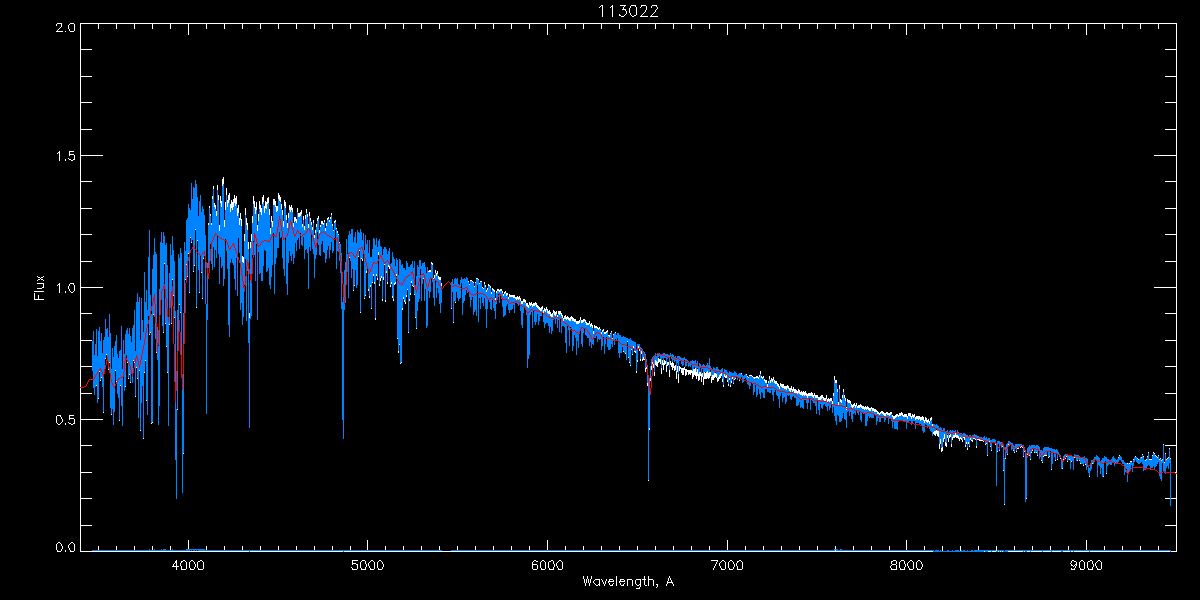Click the Flux y-axis label
Image resolution: width=1200 pixels, height=600 pixels.
tap(40, 288)
